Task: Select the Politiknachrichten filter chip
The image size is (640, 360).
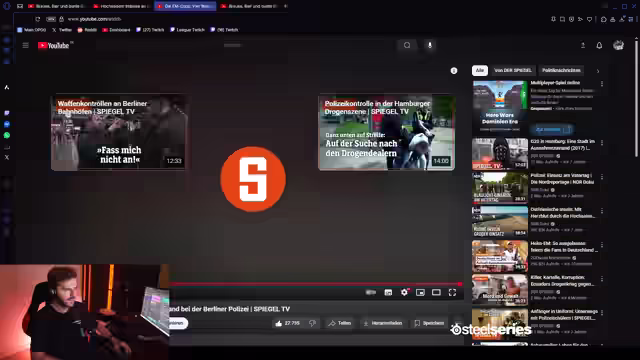Action: coord(561,70)
